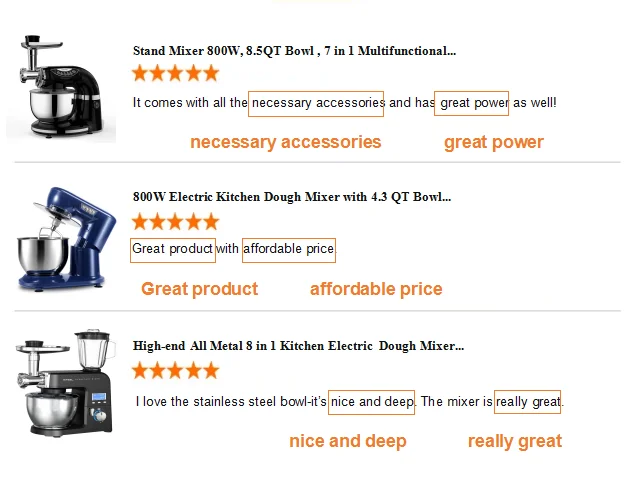Screen dimensions: 635x498
Task: Open the 800W Electric Kitchen Dough Mixer title
Action: click(x=291, y=197)
